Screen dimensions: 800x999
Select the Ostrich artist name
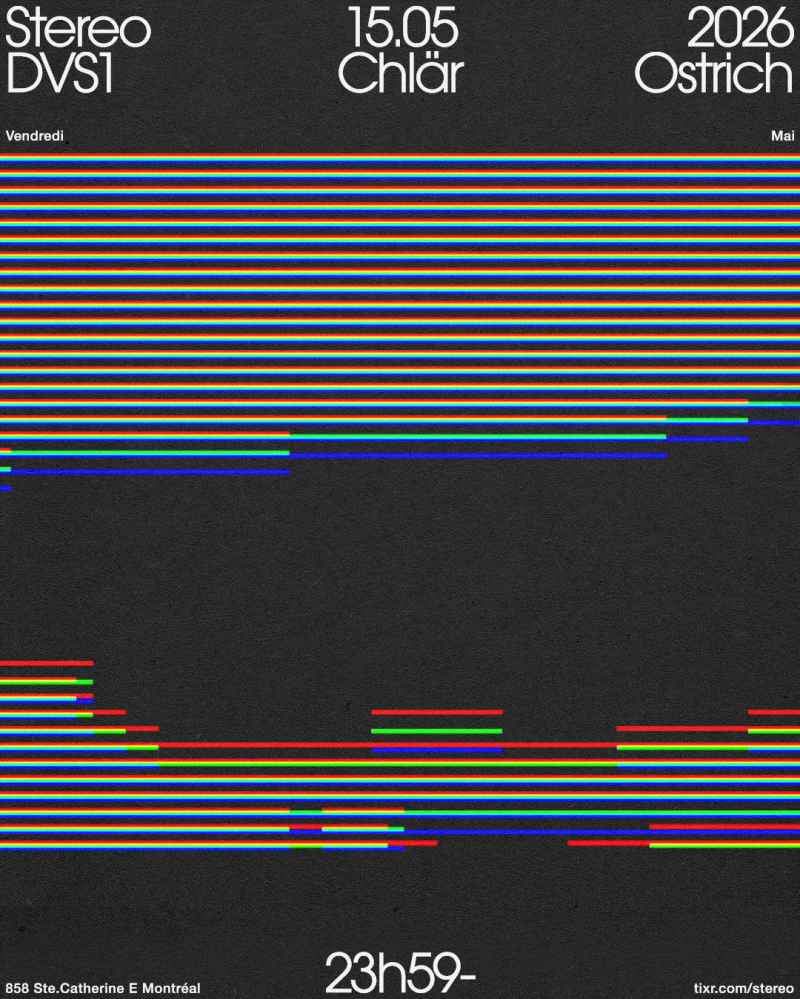pos(714,75)
